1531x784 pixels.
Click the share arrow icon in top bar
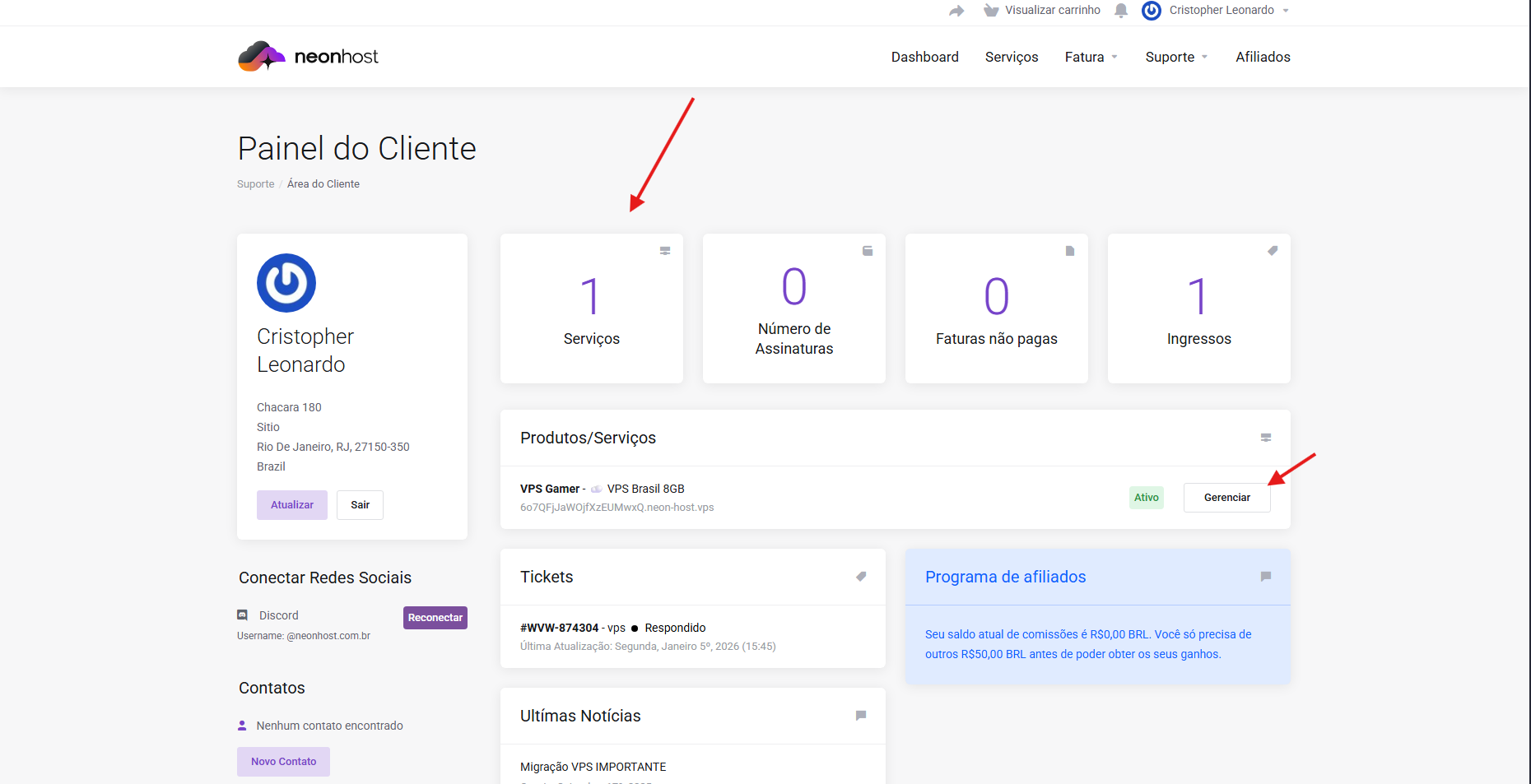tap(956, 11)
